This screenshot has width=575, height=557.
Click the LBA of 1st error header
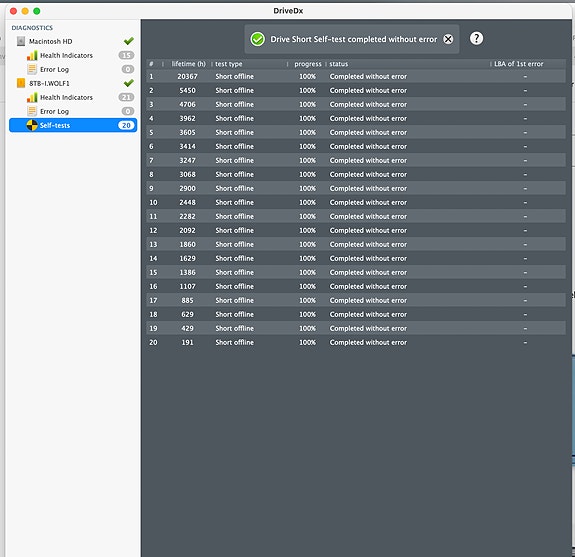[x=519, y=64]
